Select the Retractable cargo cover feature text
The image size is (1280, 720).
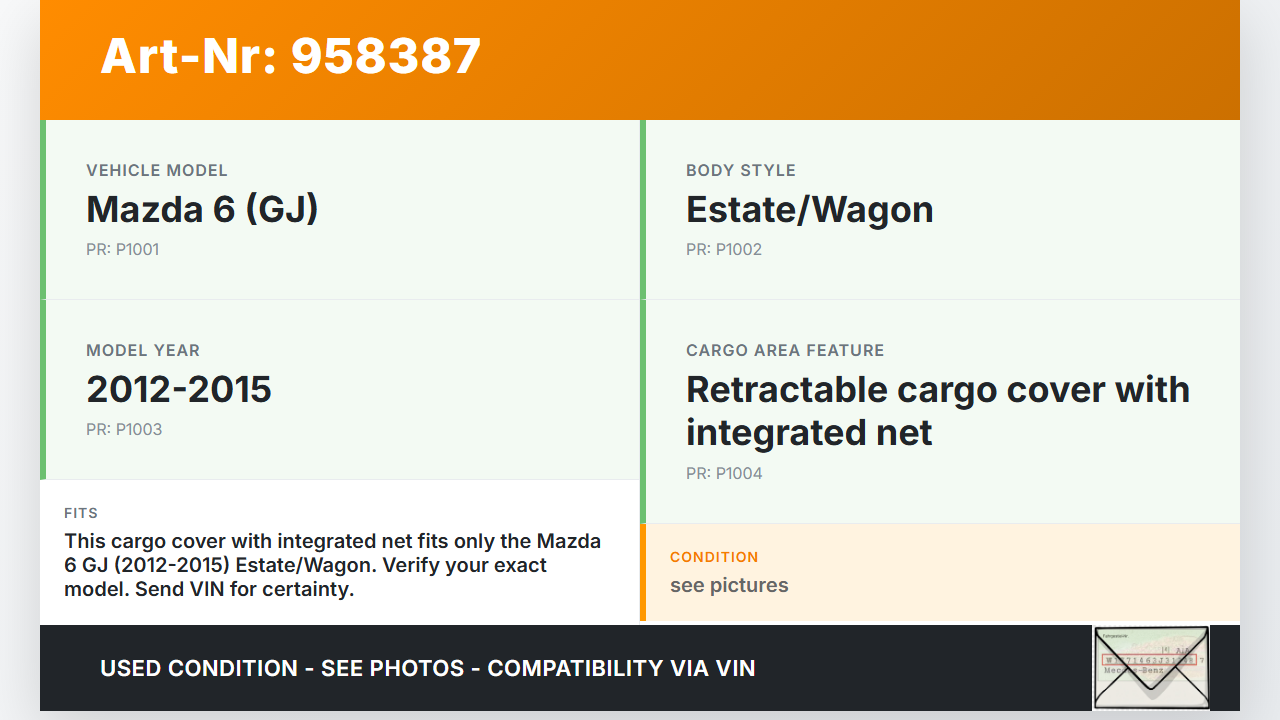pos(937,410)
